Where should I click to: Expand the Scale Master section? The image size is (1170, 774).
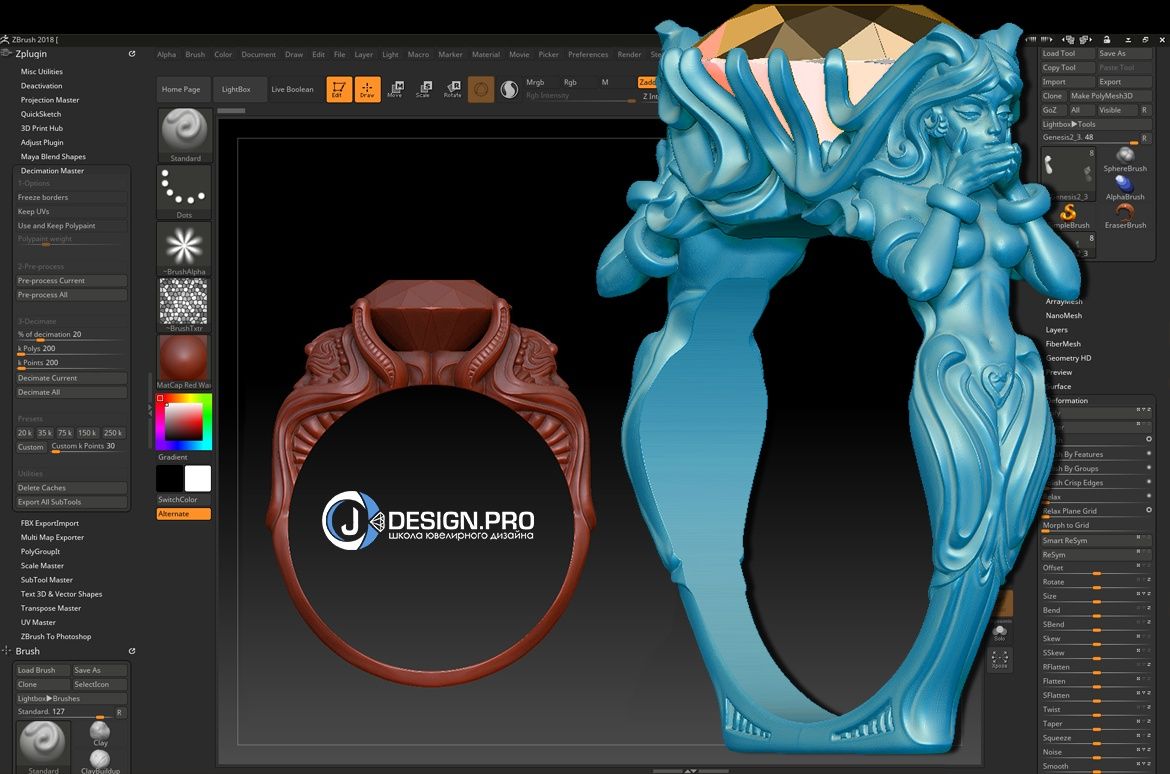(x=43, y=566)
